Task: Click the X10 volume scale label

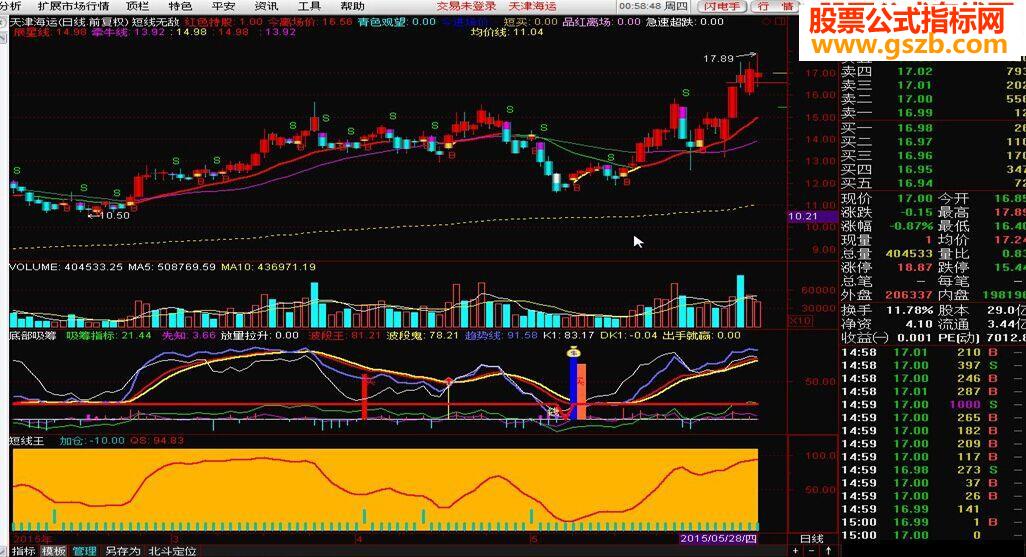Action: point(800,321)
